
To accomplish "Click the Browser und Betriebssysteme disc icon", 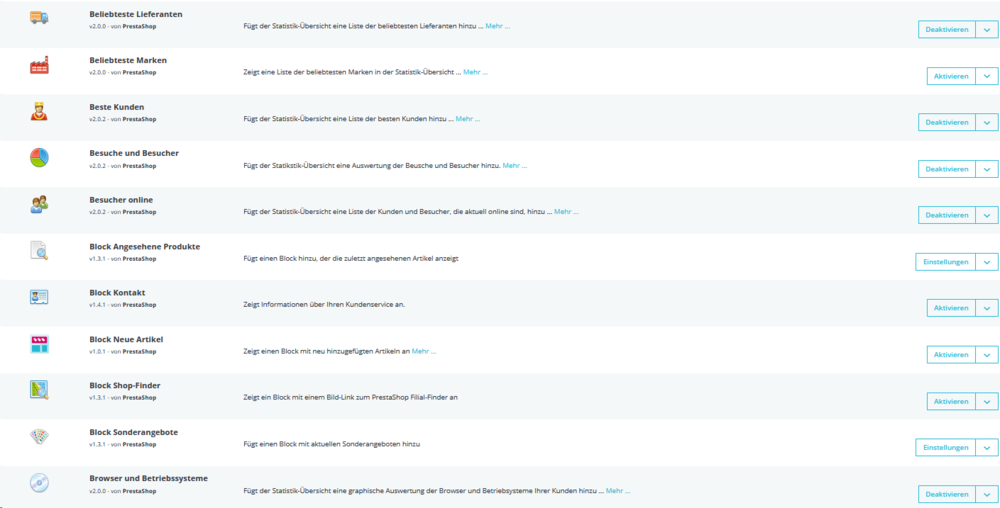I will 39,483.
